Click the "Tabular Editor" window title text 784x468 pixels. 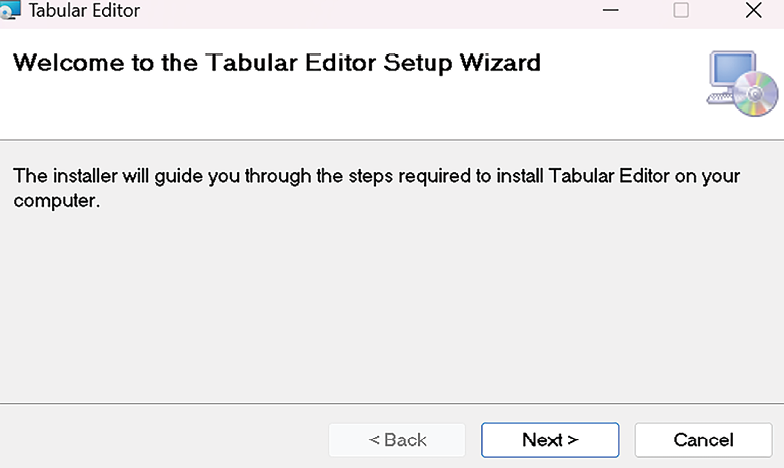[84, 12]
